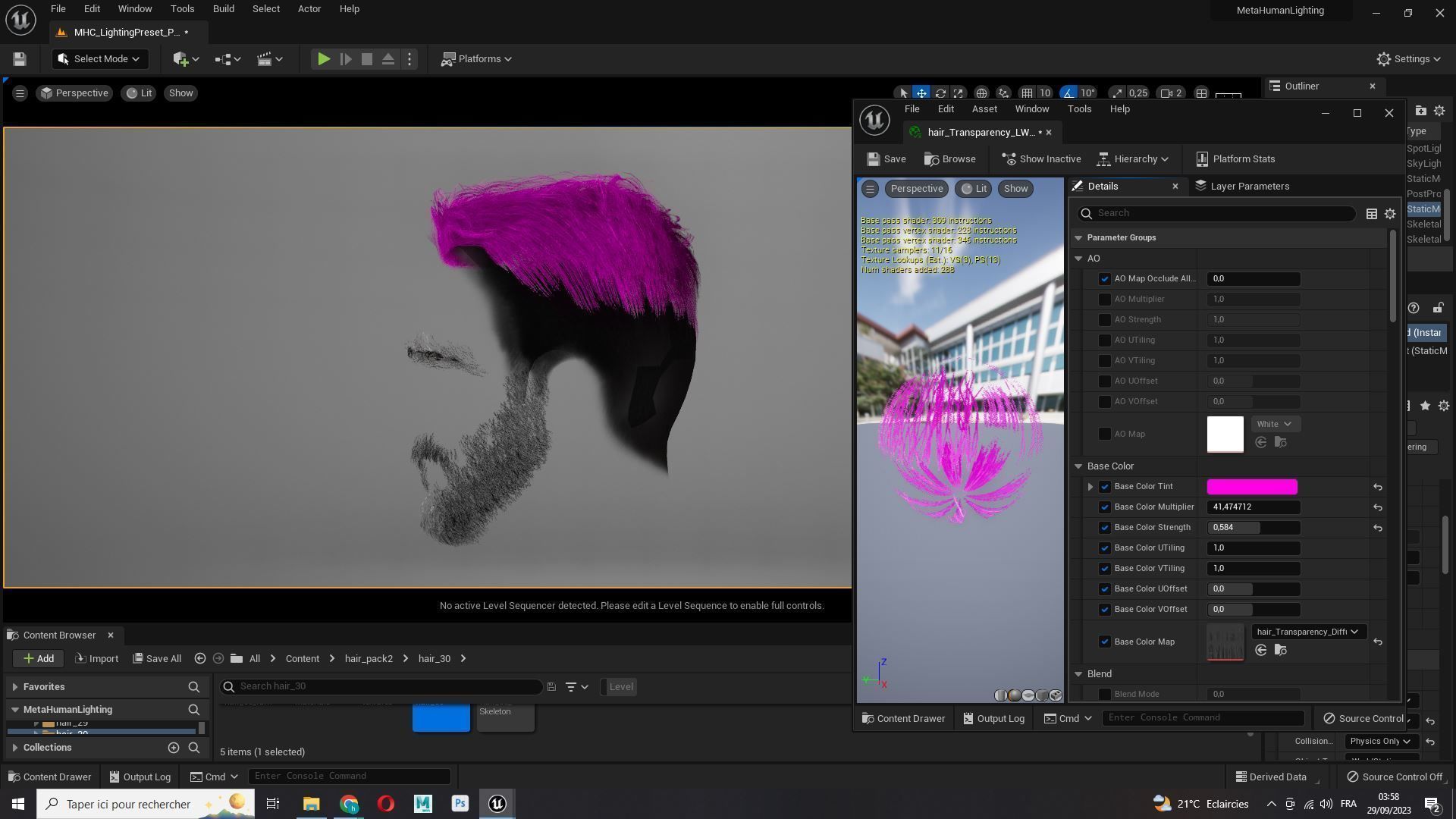Click the Windows Start button

point(18,804)
